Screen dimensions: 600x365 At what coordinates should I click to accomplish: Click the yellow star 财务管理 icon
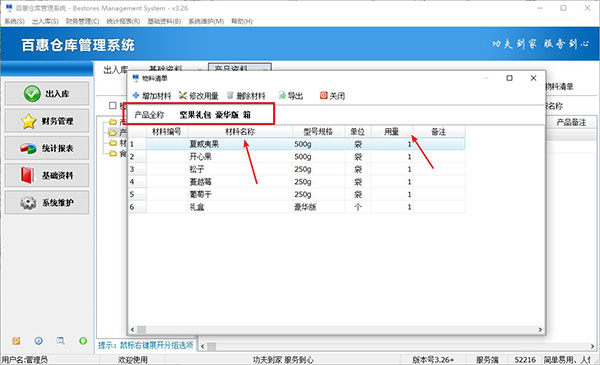tap(29, 121)
